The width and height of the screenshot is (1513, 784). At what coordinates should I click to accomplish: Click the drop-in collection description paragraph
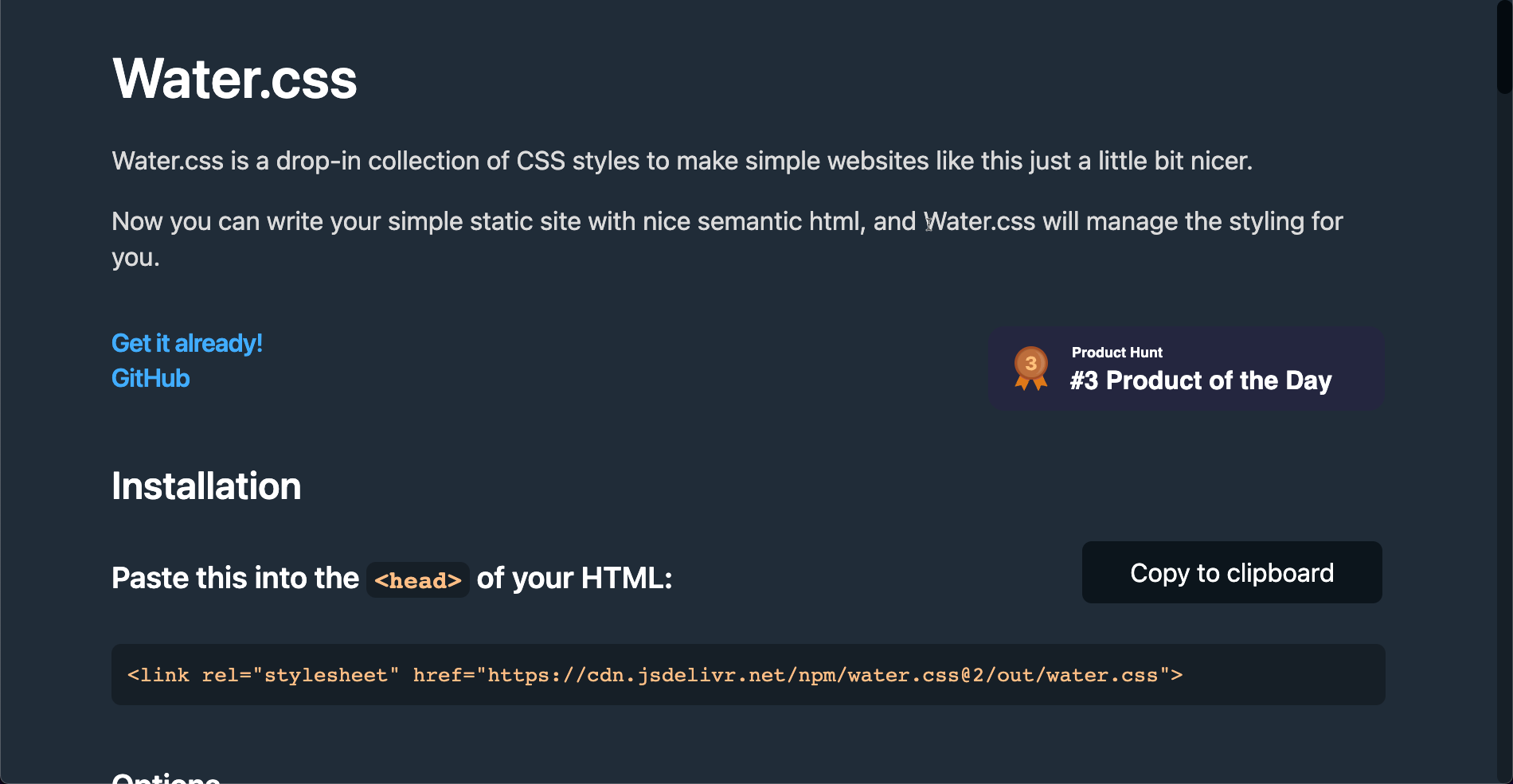coord(682,161)
